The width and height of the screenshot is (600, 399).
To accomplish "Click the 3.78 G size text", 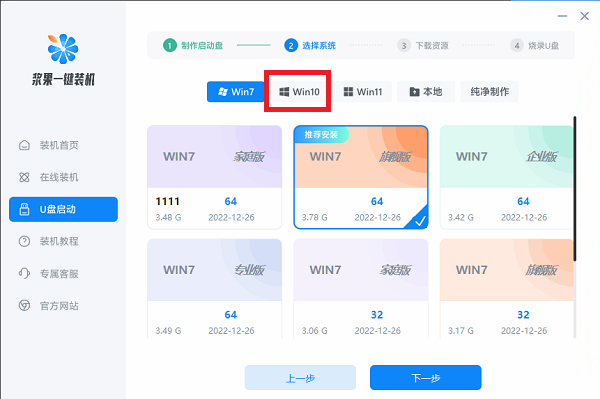I will (315, 217).
